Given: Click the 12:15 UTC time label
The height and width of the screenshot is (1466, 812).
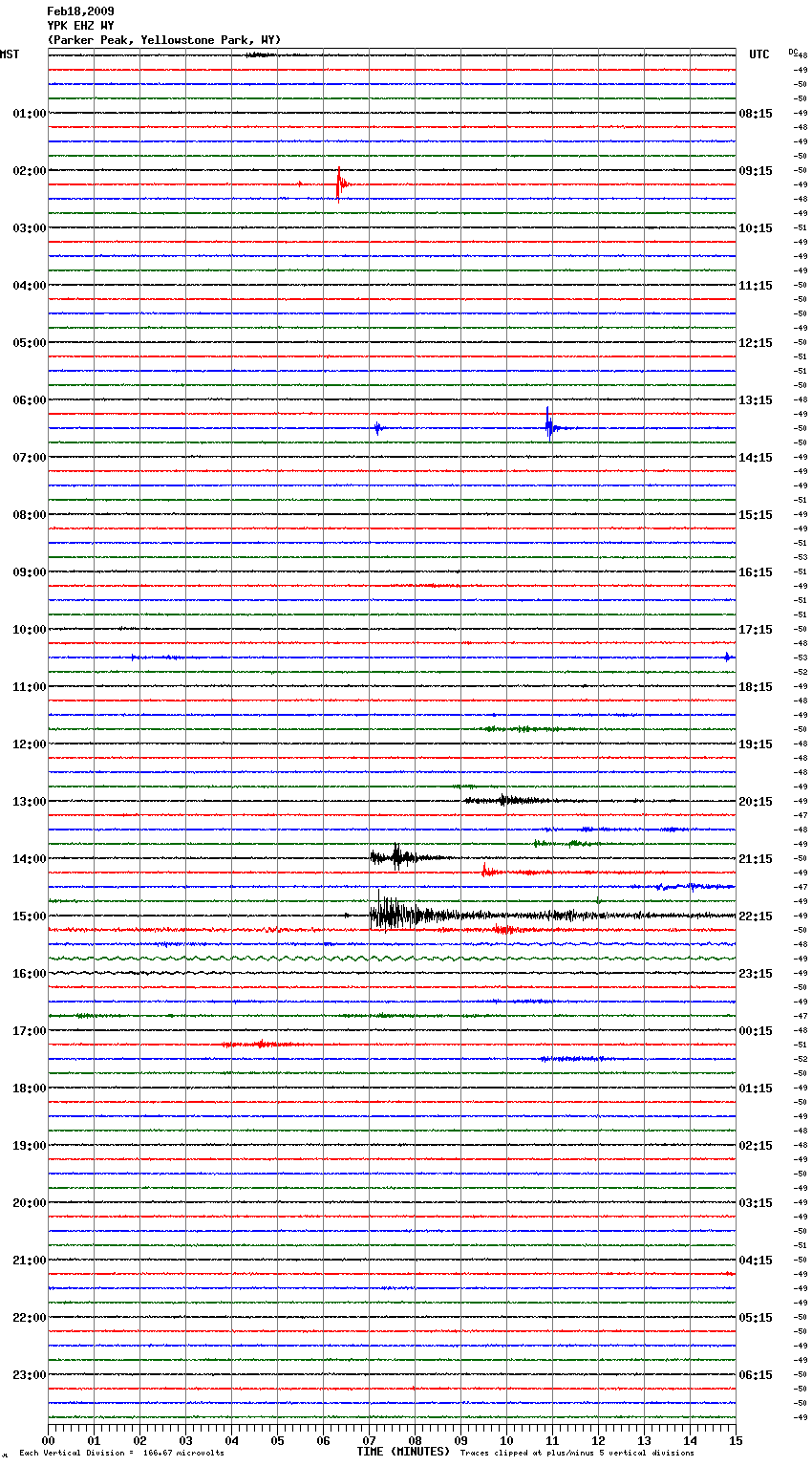Looking at the screenshot, I should tap(756, 343).
